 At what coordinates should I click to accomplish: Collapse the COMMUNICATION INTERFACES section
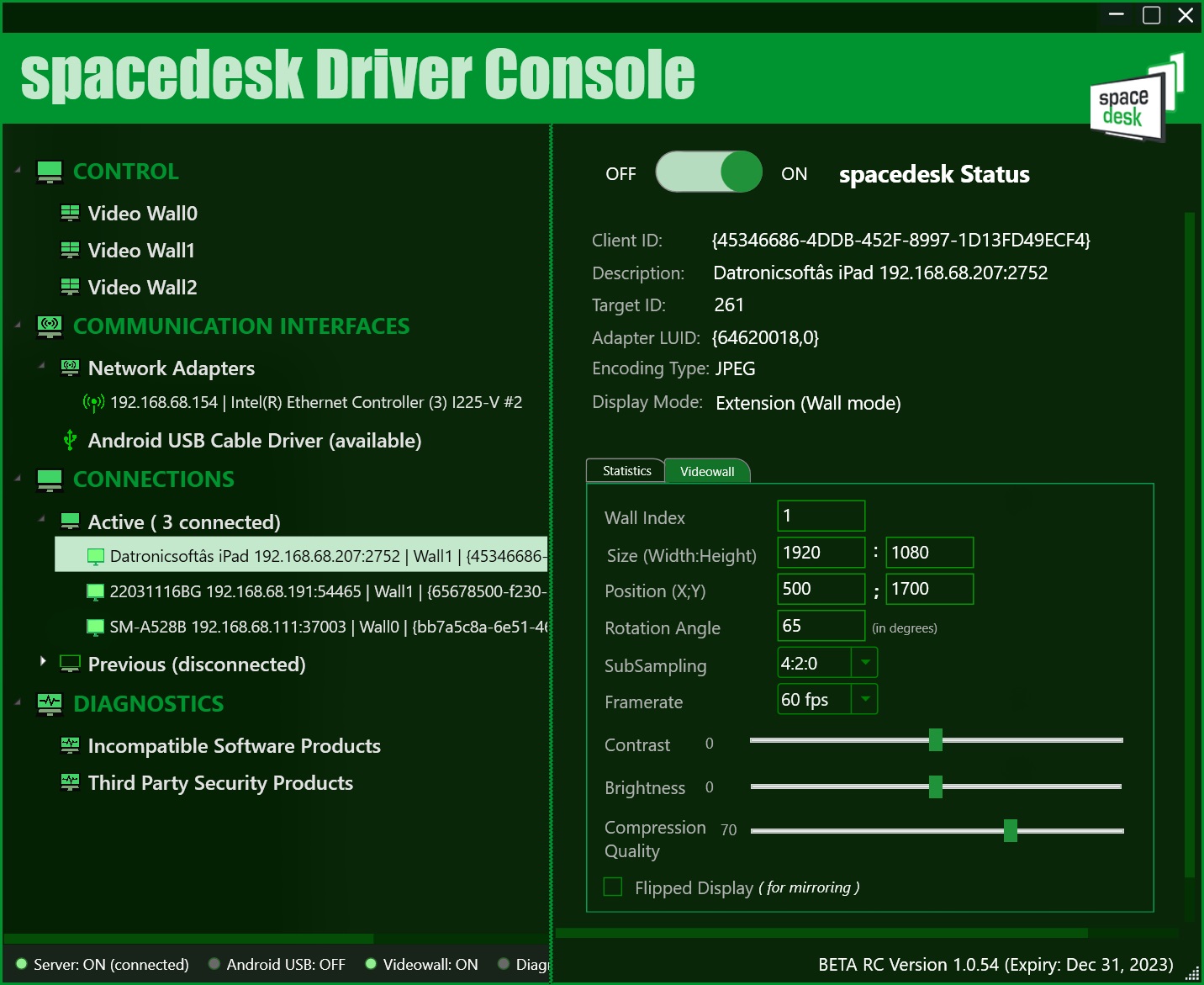(18, 325)
